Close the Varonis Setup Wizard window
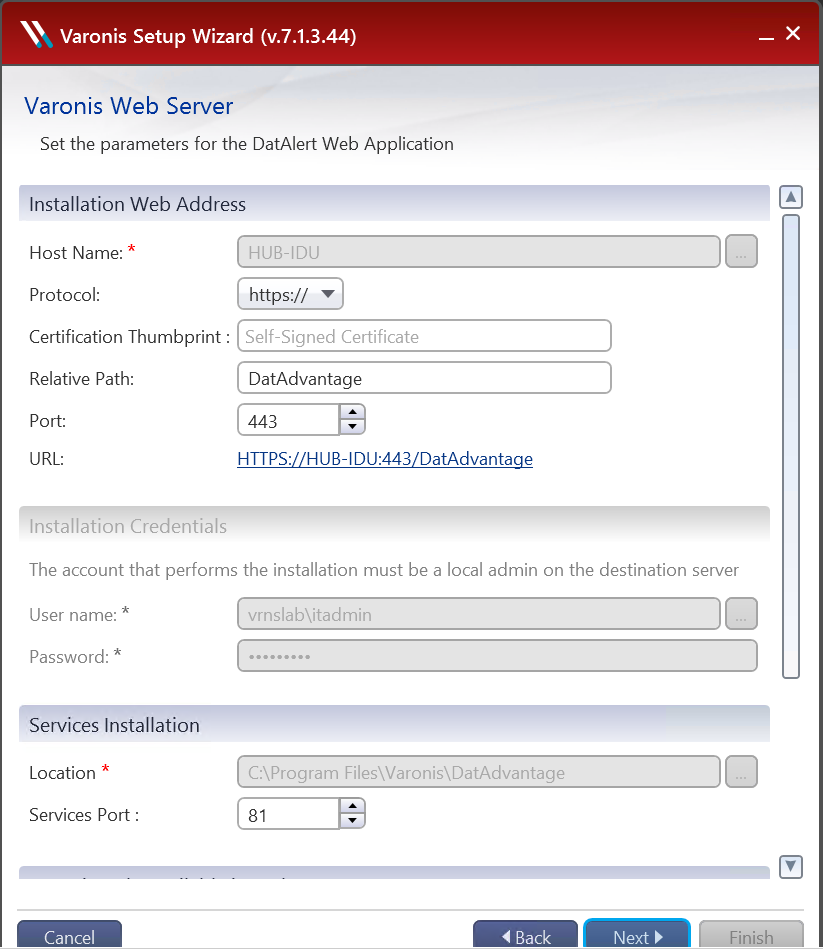 793,33
